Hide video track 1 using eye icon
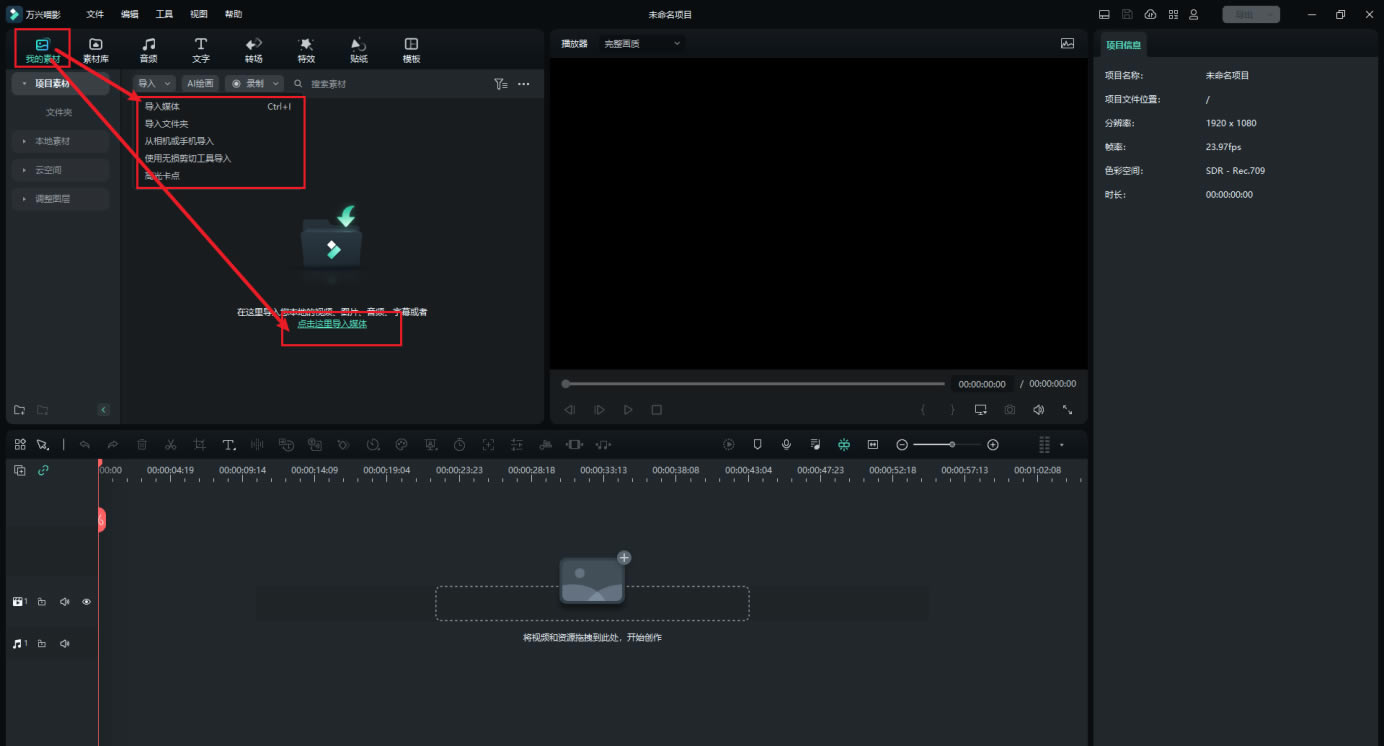Screen dimensions: 1384x746 (x=86, y=602)
